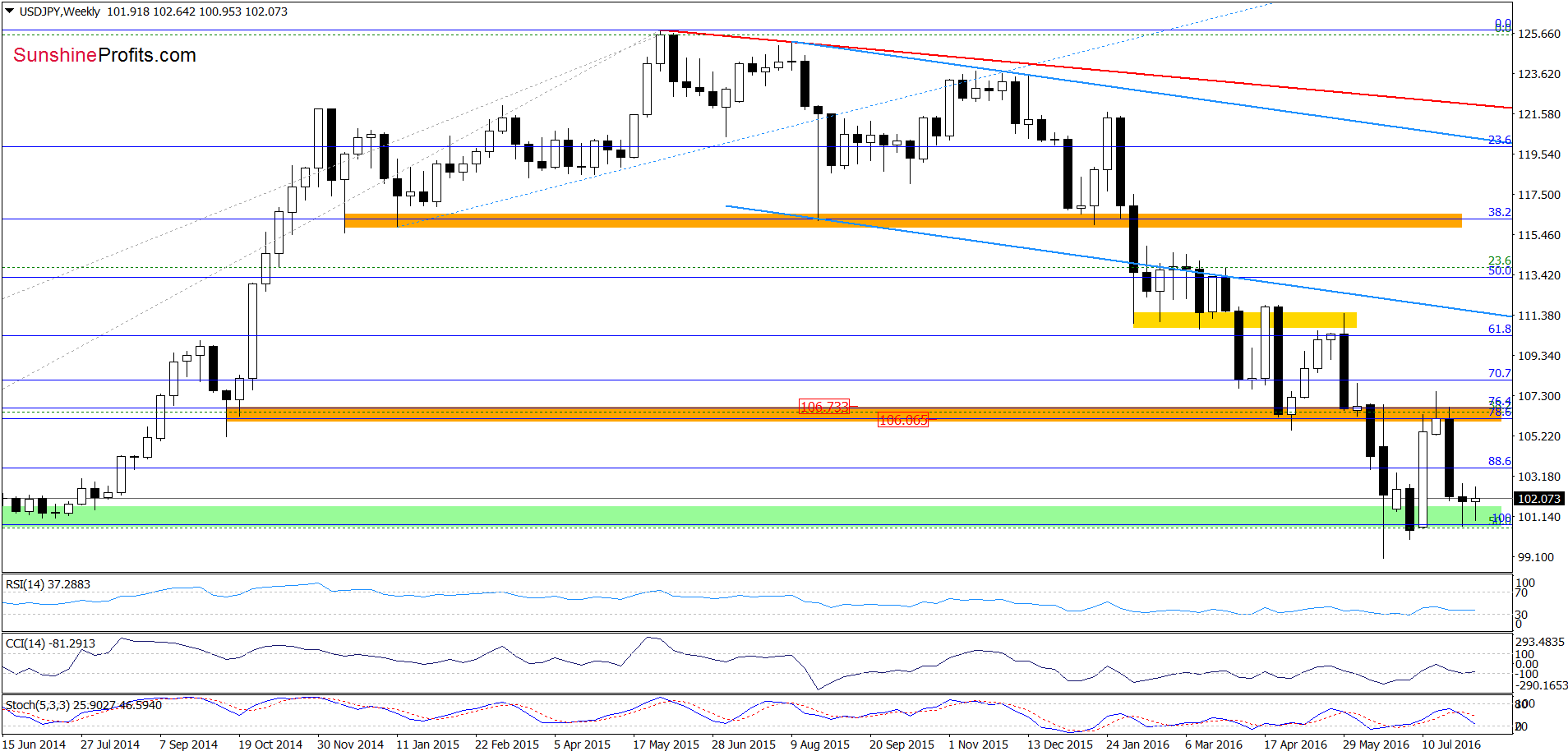Viewport: 1568px width, 756px height.
Task: Click the 5 Apr 2015 date label
Action: point(582,744)
